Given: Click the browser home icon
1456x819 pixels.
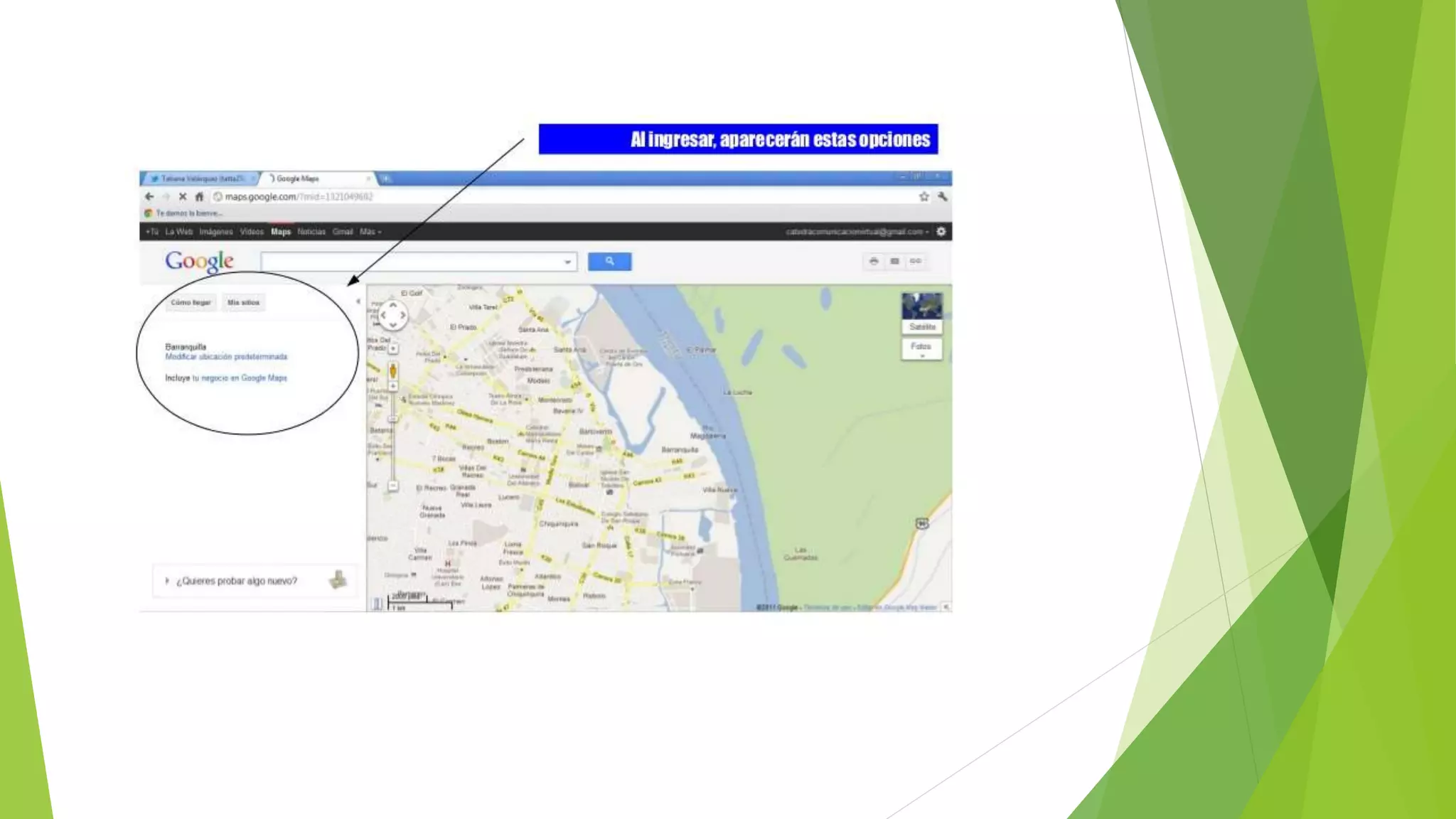Looking at the screenshot, I should [200, 197].
